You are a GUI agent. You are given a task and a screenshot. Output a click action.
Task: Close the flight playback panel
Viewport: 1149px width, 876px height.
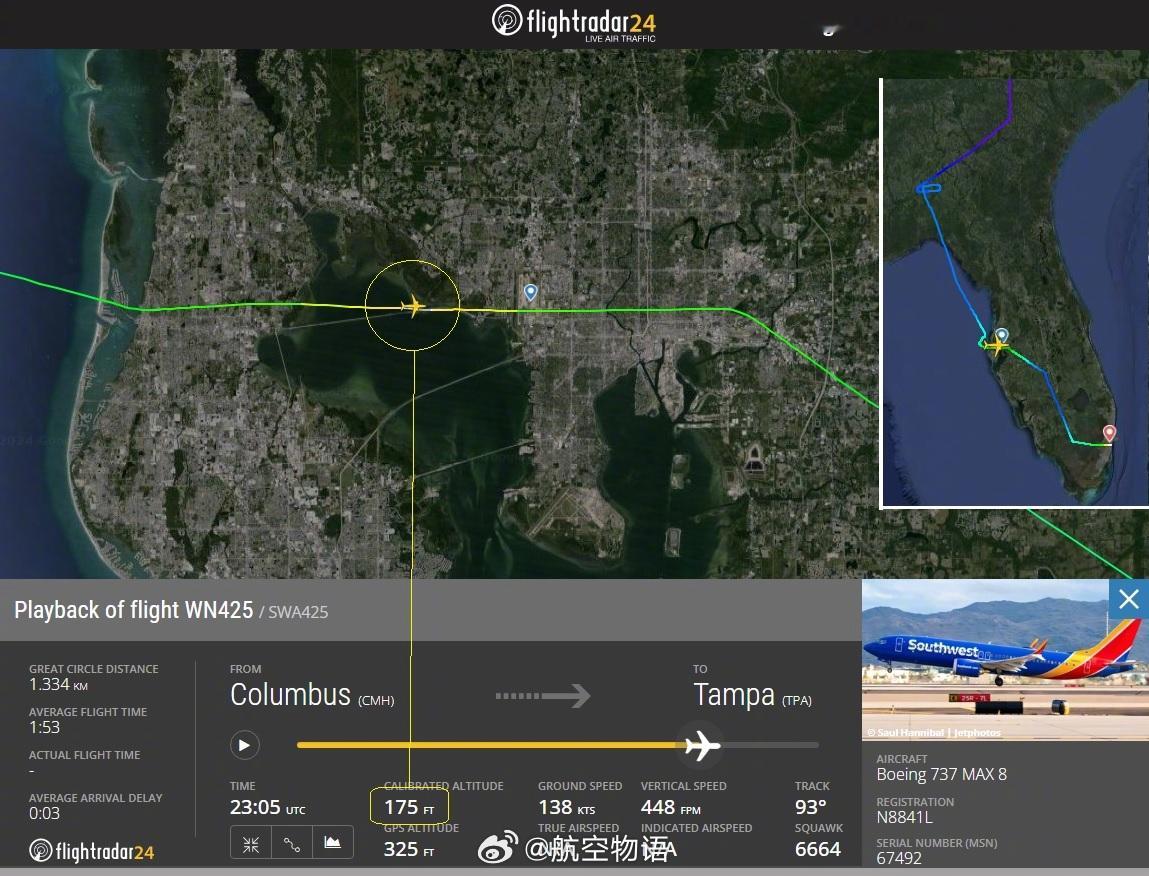pyautogui.click(x=1128, y=599)
